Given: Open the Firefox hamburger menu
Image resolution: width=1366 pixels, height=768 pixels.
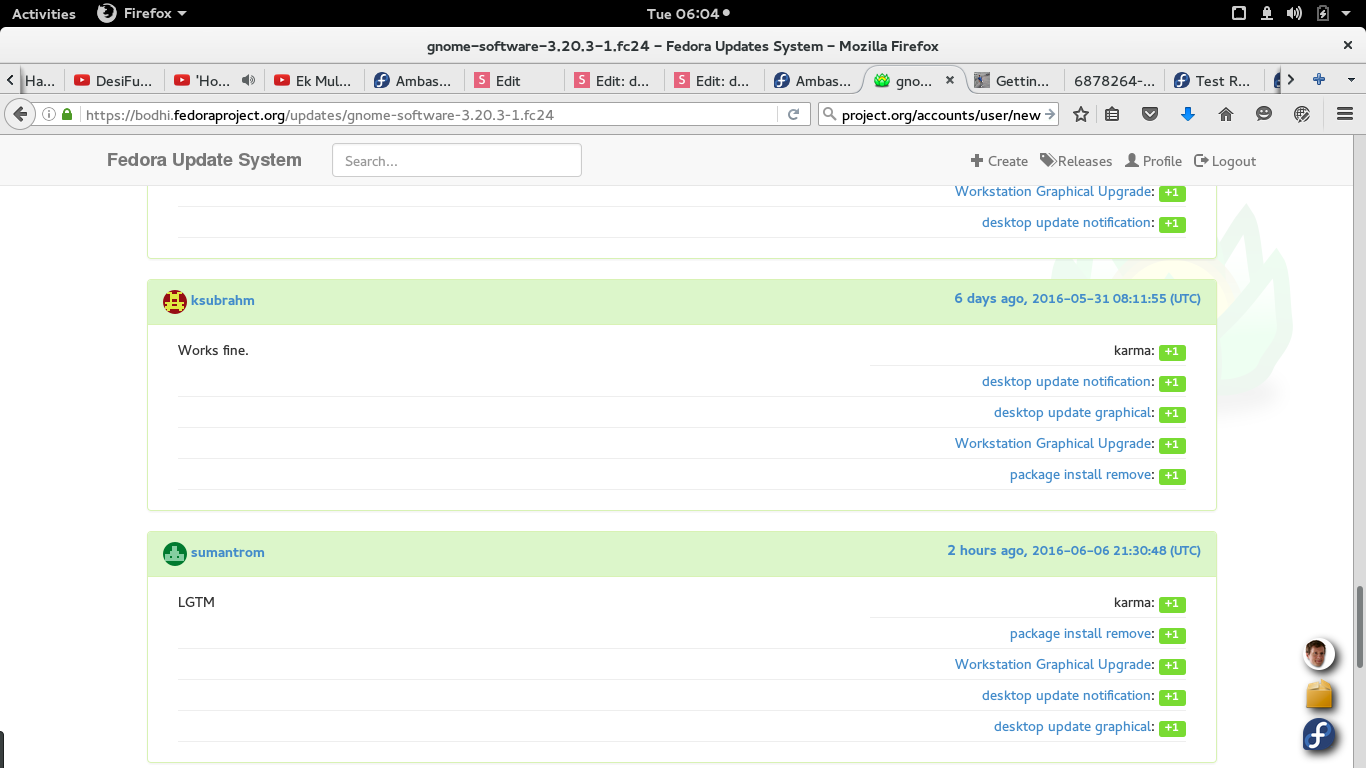Looking at the screenshot, I should click(1344, 115).
